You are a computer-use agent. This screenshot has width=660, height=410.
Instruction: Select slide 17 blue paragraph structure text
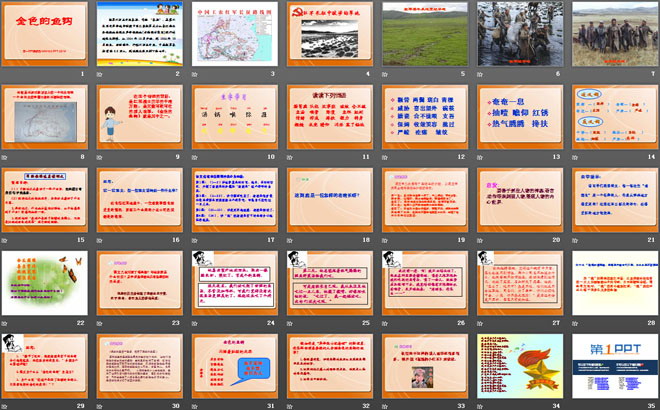[235, 200]
